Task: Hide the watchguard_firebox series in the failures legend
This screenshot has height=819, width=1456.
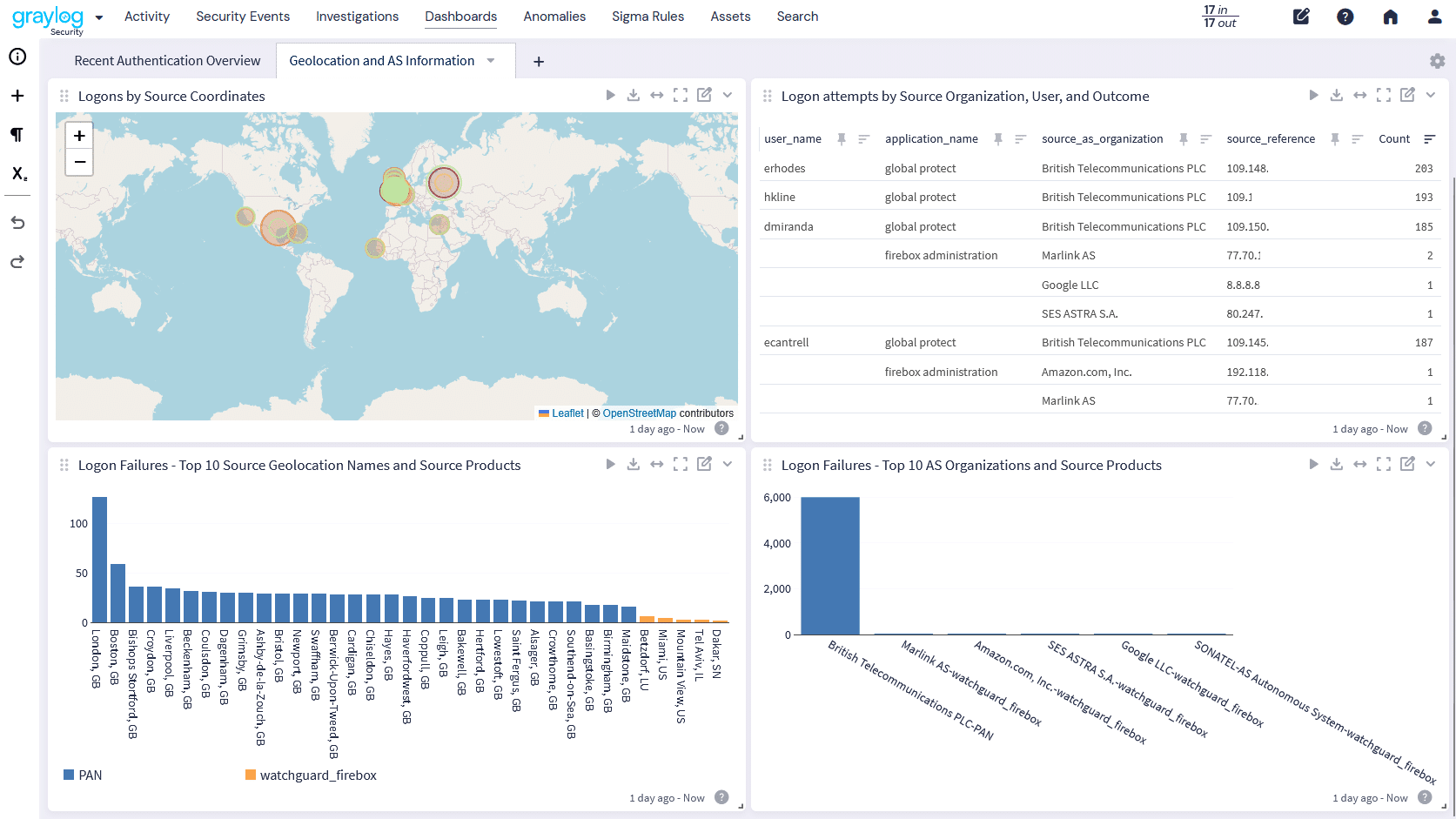Action: point(311,775)
